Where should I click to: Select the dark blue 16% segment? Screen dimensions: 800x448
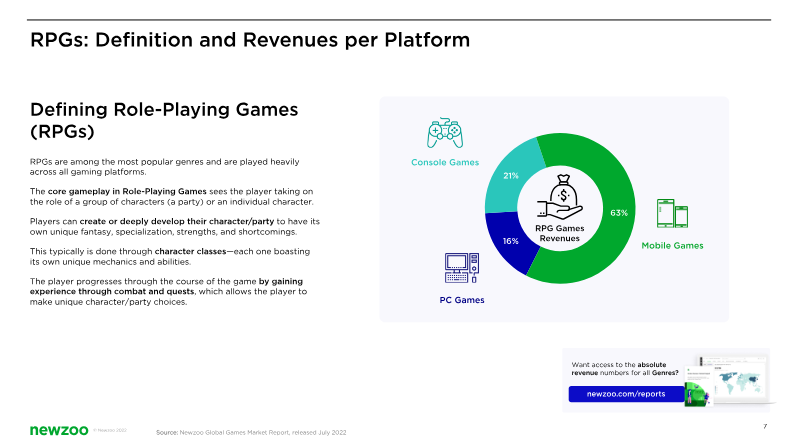click(x=510, y=242)
